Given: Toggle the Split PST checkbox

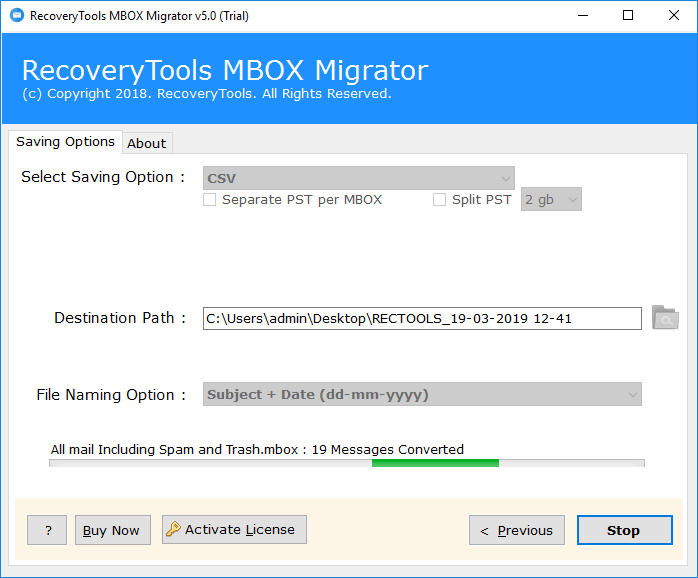Looking at the screenshot, I should (439, 199).
